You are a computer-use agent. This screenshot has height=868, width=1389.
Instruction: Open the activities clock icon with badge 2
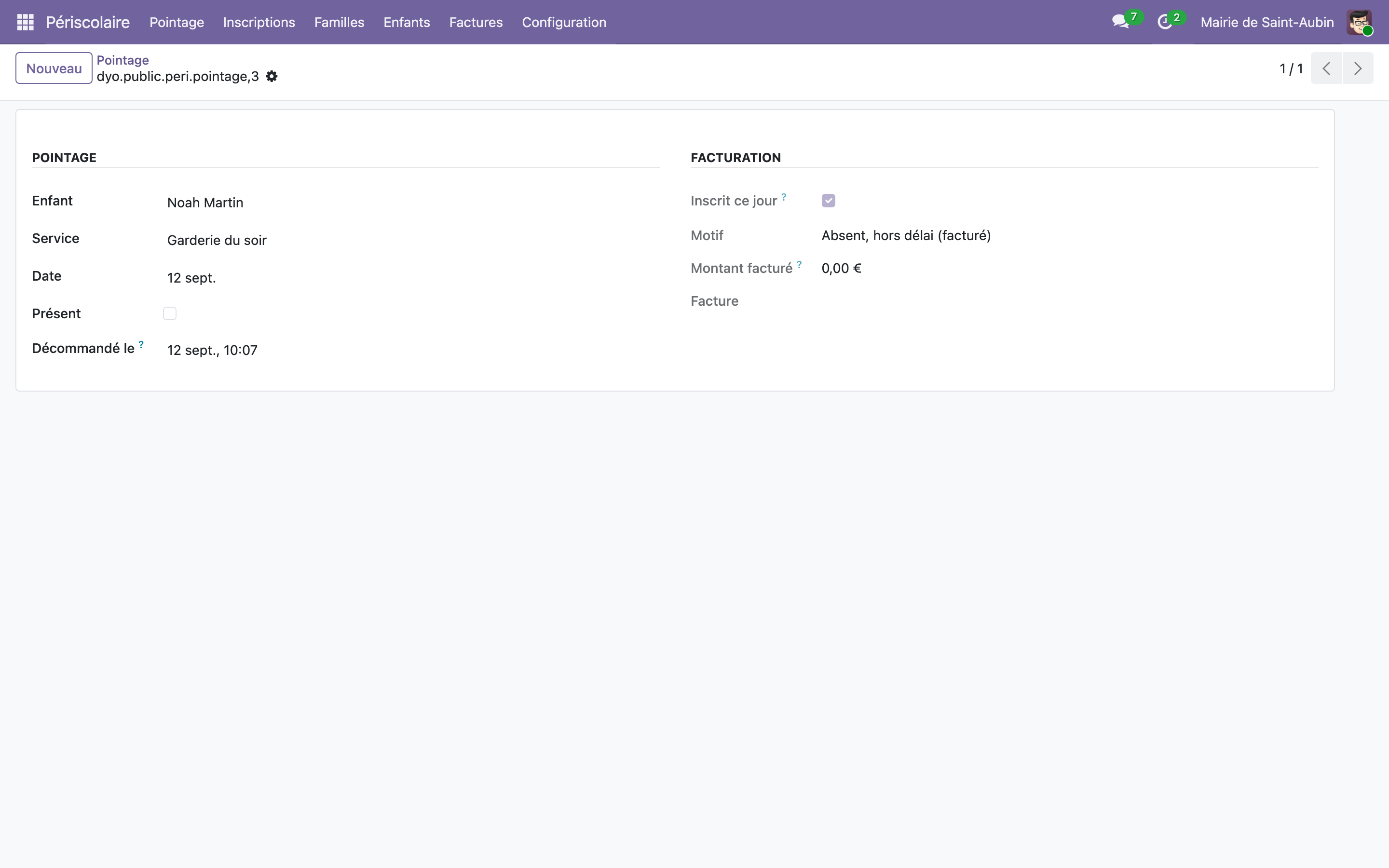[x=1171, y=22]
